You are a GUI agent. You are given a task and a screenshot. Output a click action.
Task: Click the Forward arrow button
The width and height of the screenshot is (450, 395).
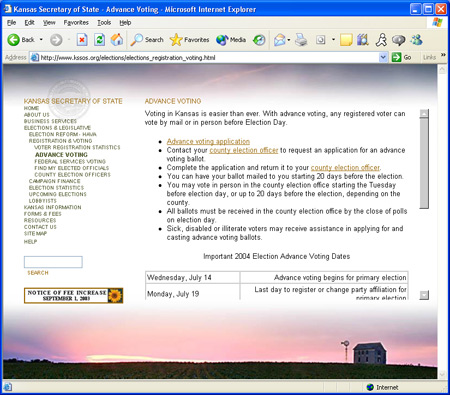pos(56,40)
